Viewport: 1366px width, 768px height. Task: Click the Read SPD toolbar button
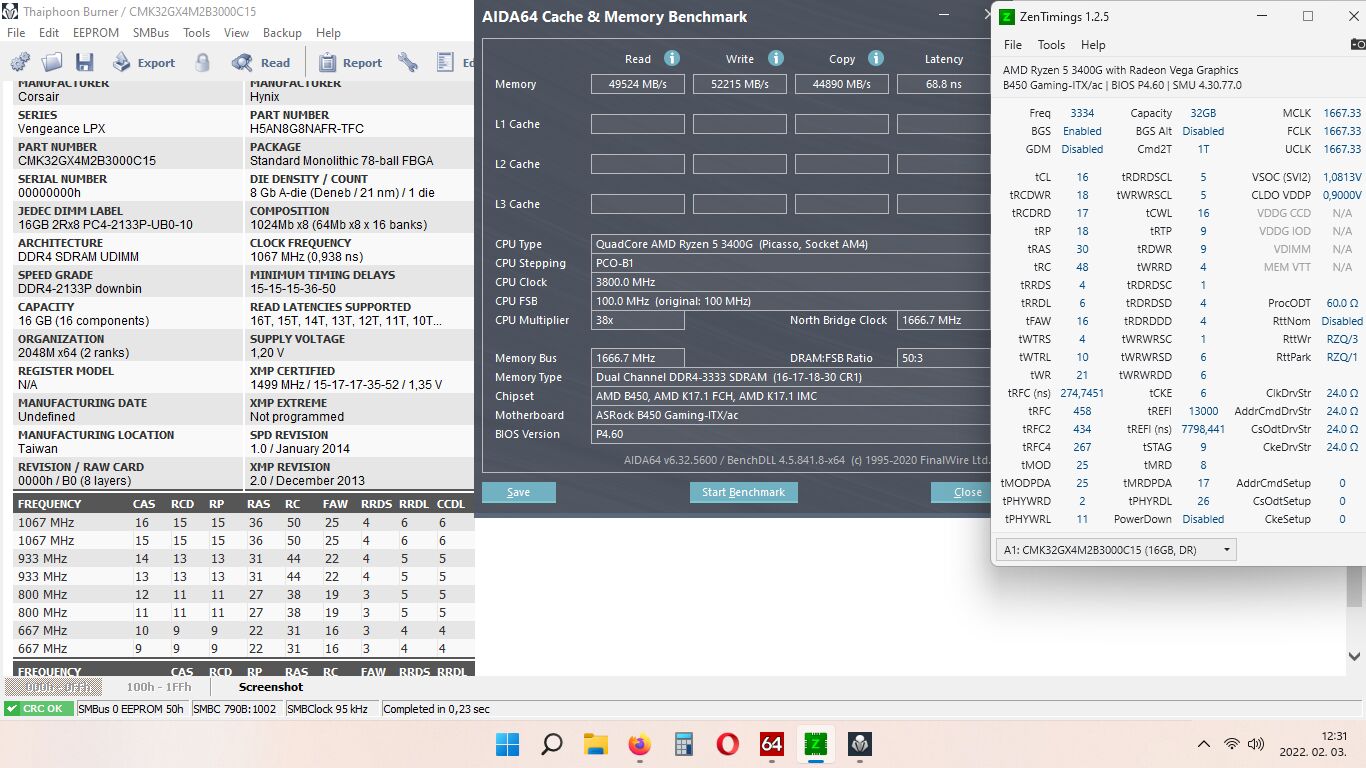261,62
